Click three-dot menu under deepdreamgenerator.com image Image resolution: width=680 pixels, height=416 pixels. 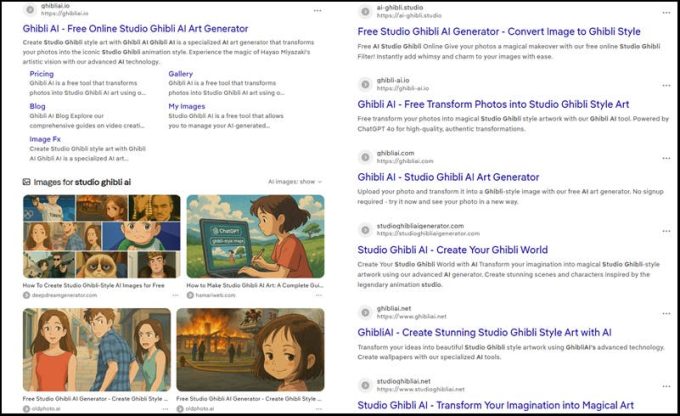[x=175, y=296]
